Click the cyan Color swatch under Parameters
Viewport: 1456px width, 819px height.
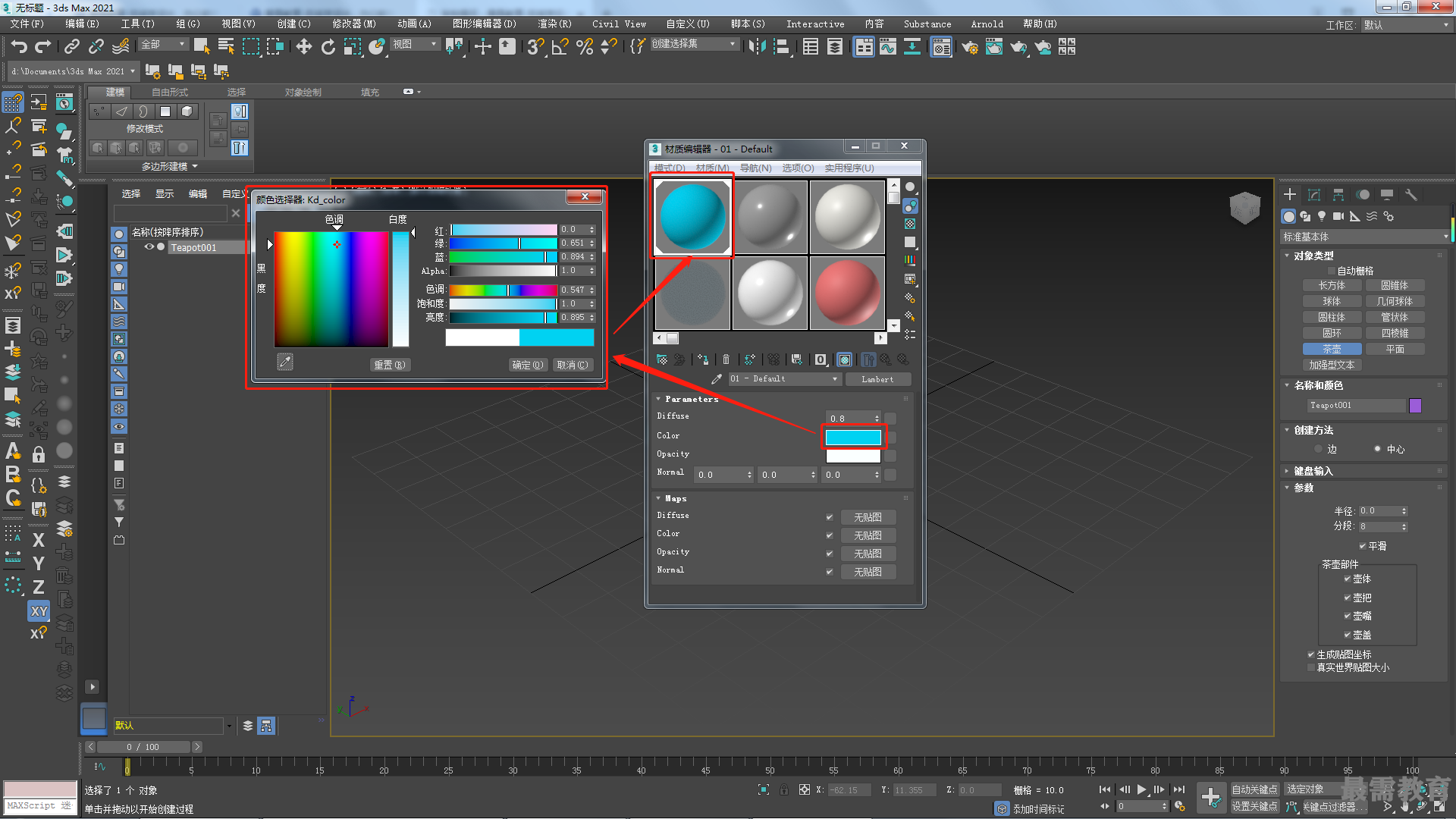click(x=853, y=438)
